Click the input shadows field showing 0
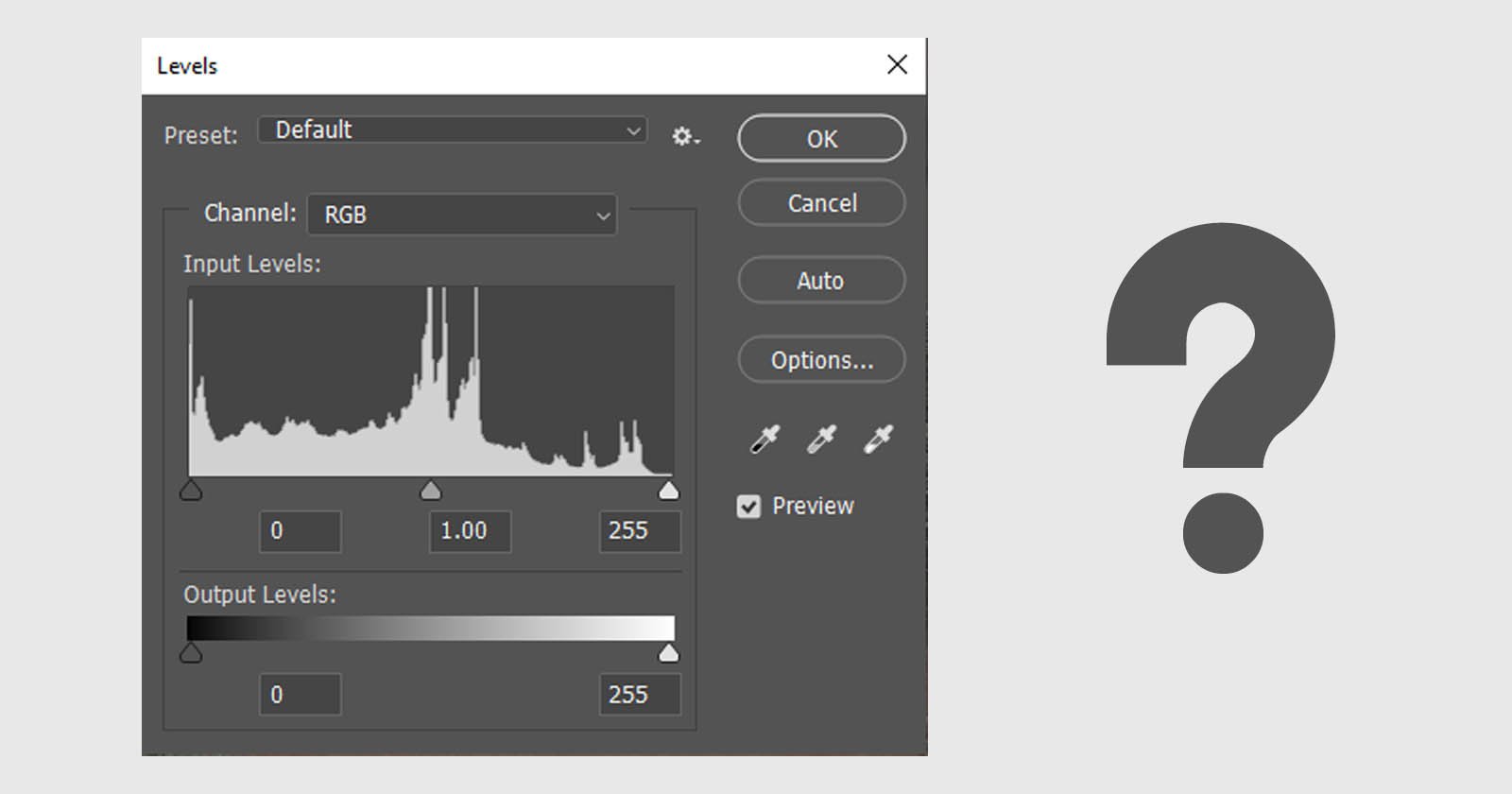Viewport: 1512px width, 794px height. 301,531
